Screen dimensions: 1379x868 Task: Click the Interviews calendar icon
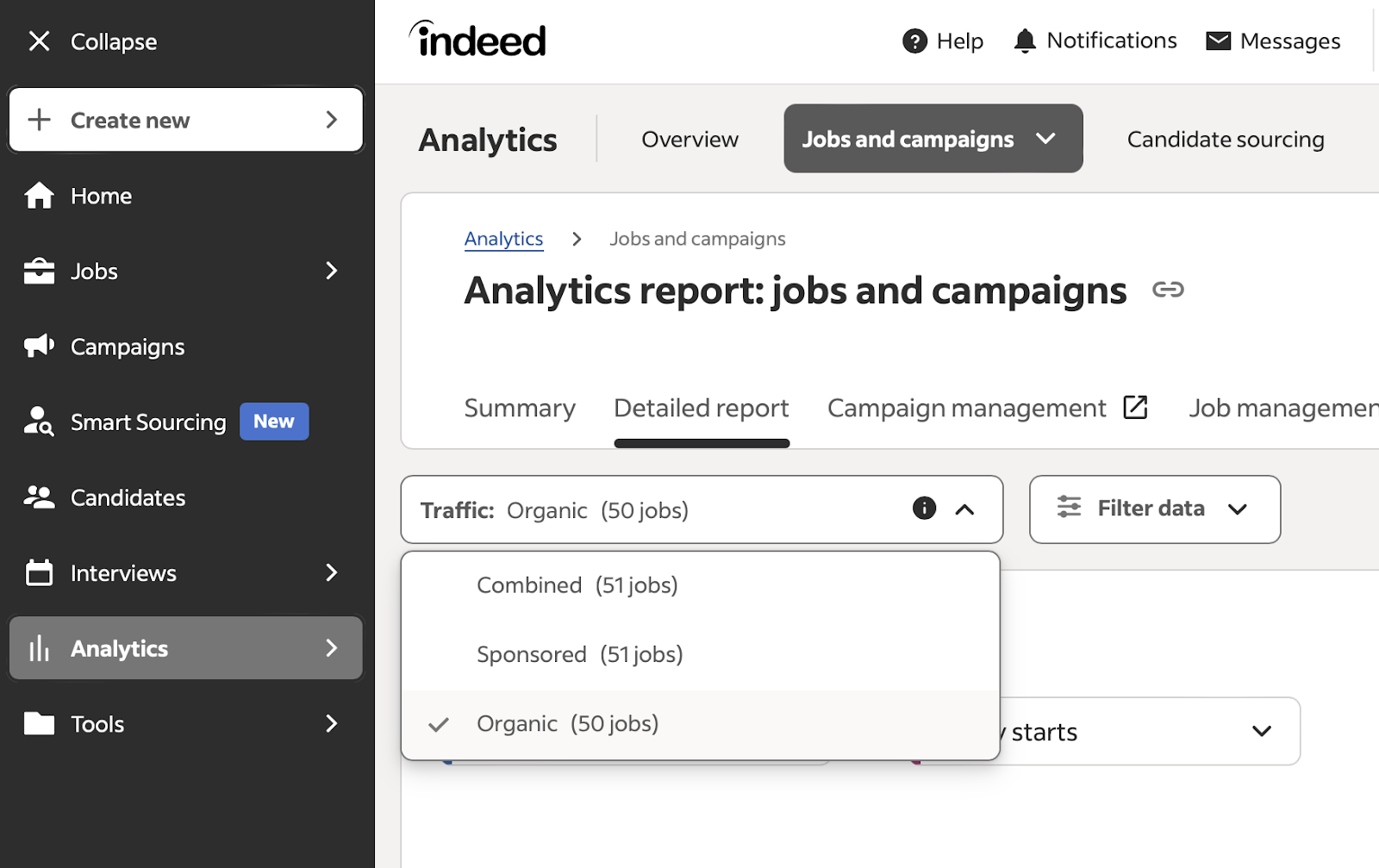tap(39, 572)
